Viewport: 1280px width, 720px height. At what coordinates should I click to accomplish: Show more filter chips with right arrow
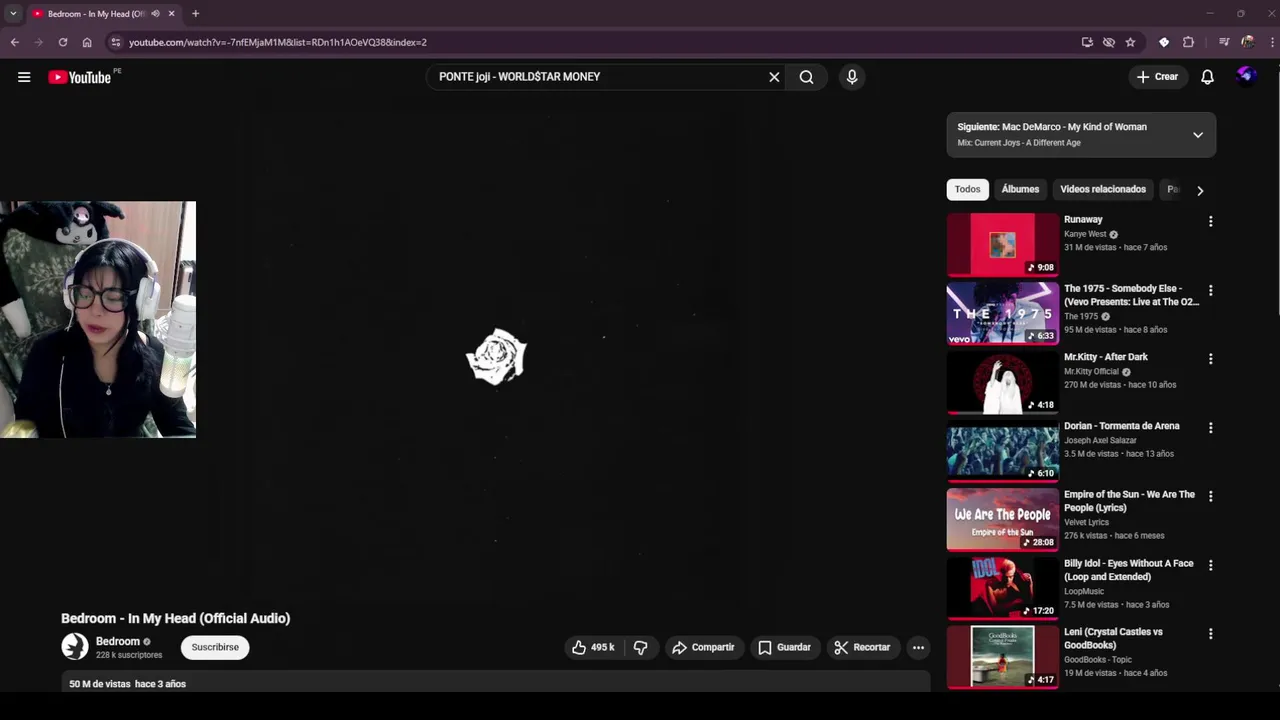[1200, 190]
